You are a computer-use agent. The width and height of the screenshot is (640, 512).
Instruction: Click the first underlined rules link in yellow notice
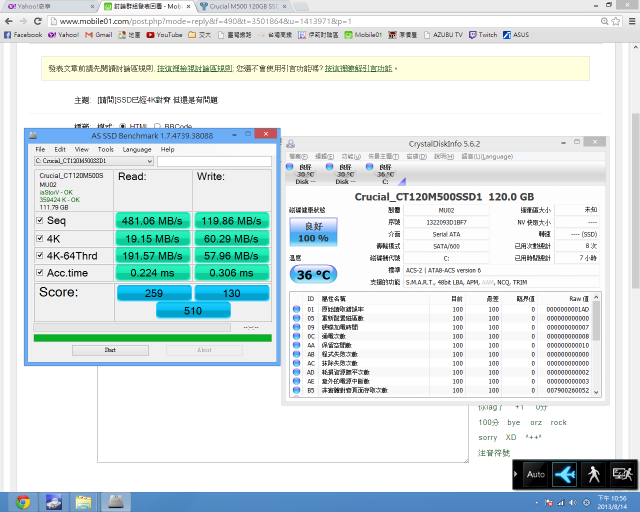coord(195,69)
